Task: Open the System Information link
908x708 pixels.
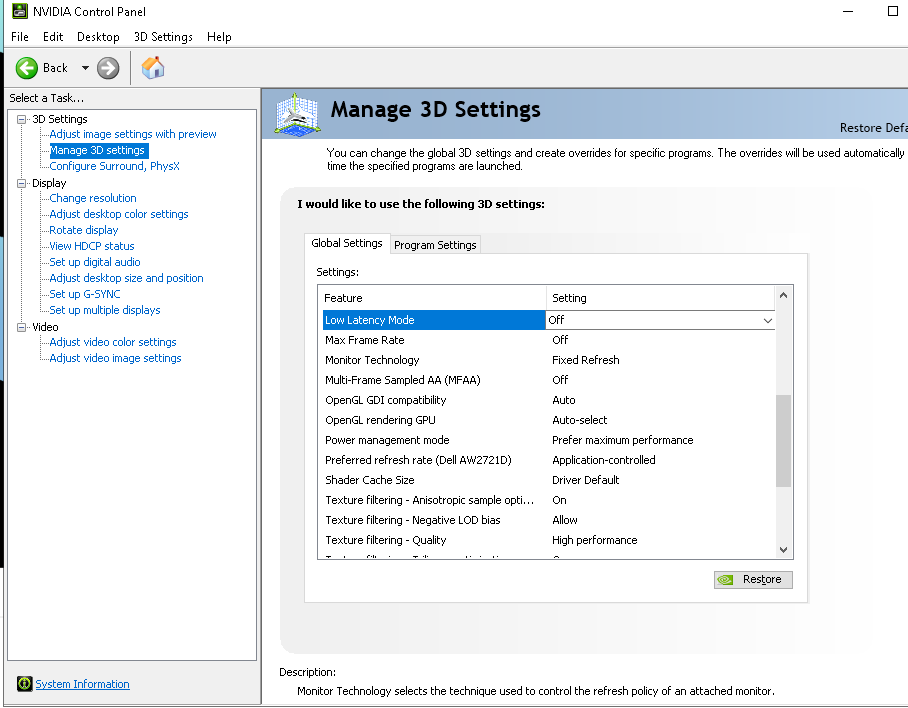Action: click(82, 684)
